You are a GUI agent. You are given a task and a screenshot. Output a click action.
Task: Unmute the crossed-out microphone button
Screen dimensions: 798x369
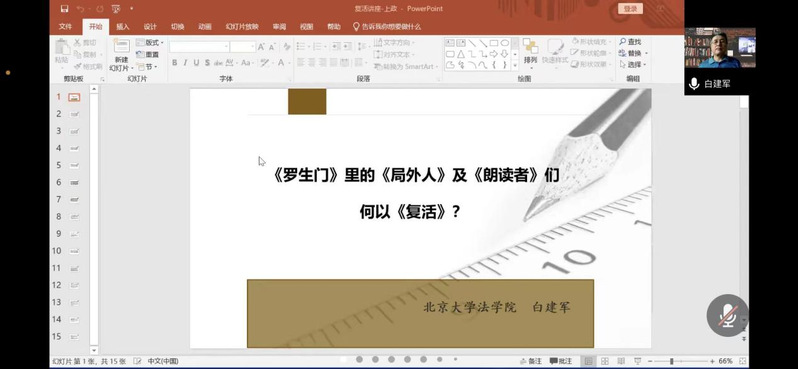pos(727,315)
